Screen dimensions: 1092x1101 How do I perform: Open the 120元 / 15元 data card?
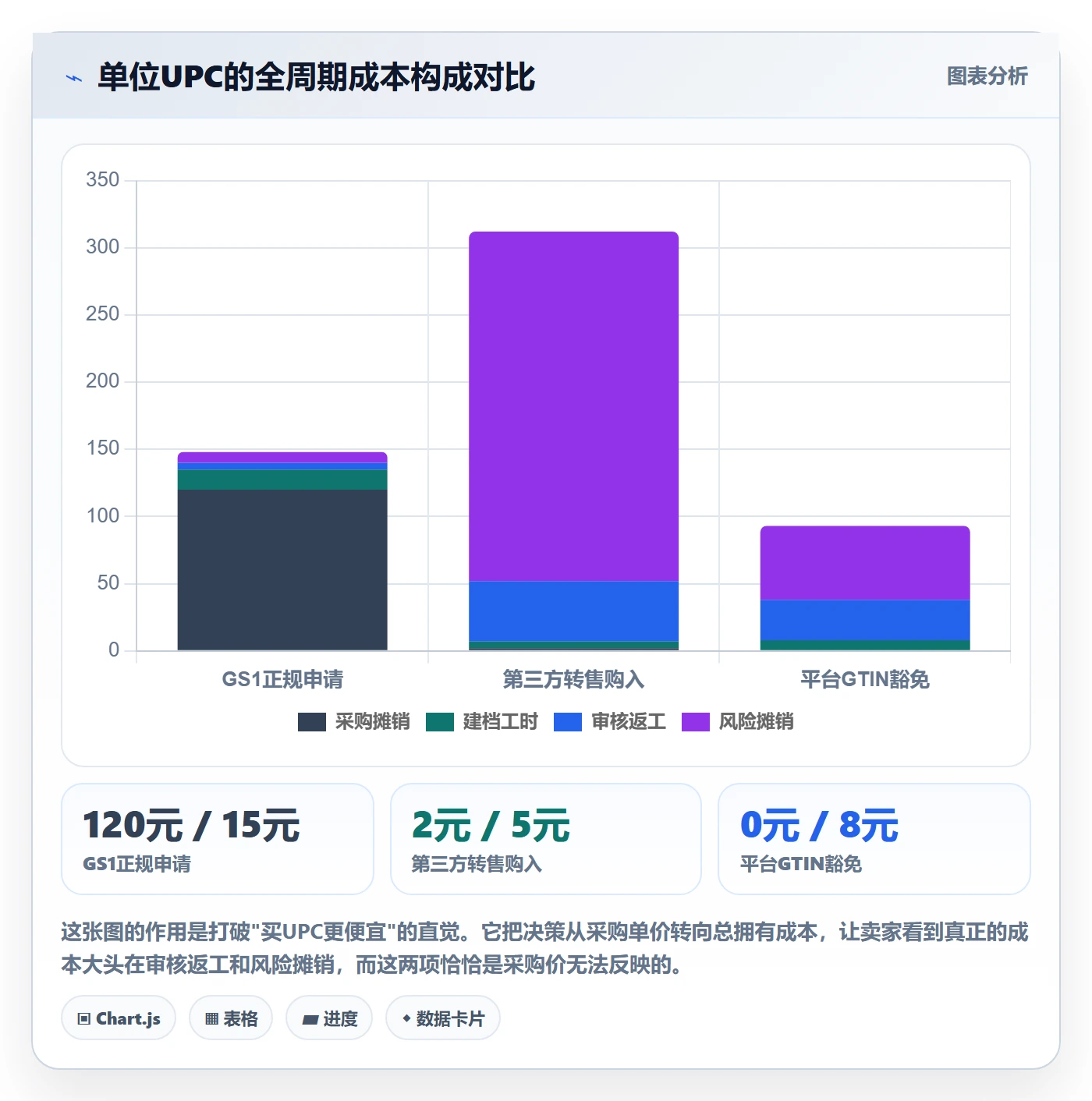(218, 839)
